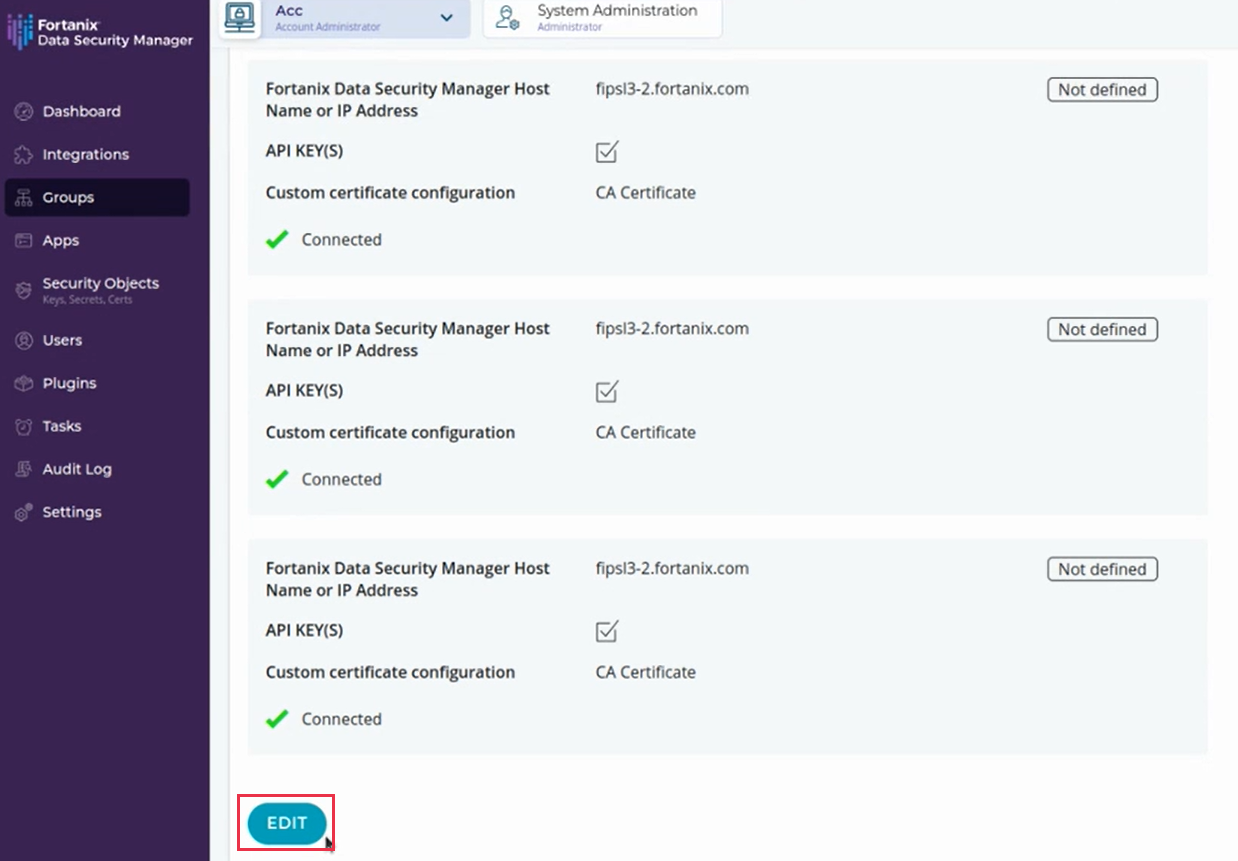Click the Users icon in sidebar

(x=24, y=341)
